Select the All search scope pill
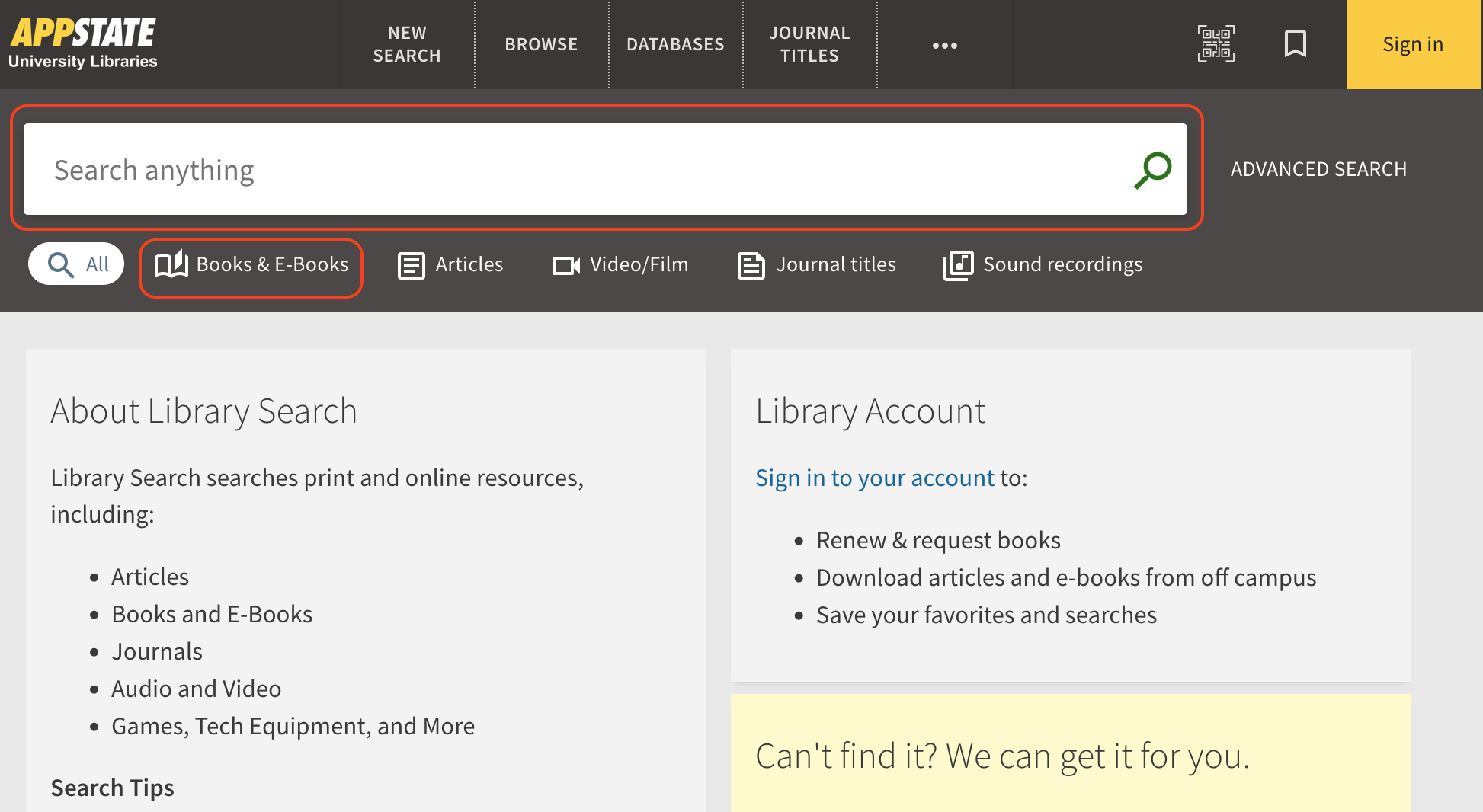1483x812 pixels. click(76, 264)
